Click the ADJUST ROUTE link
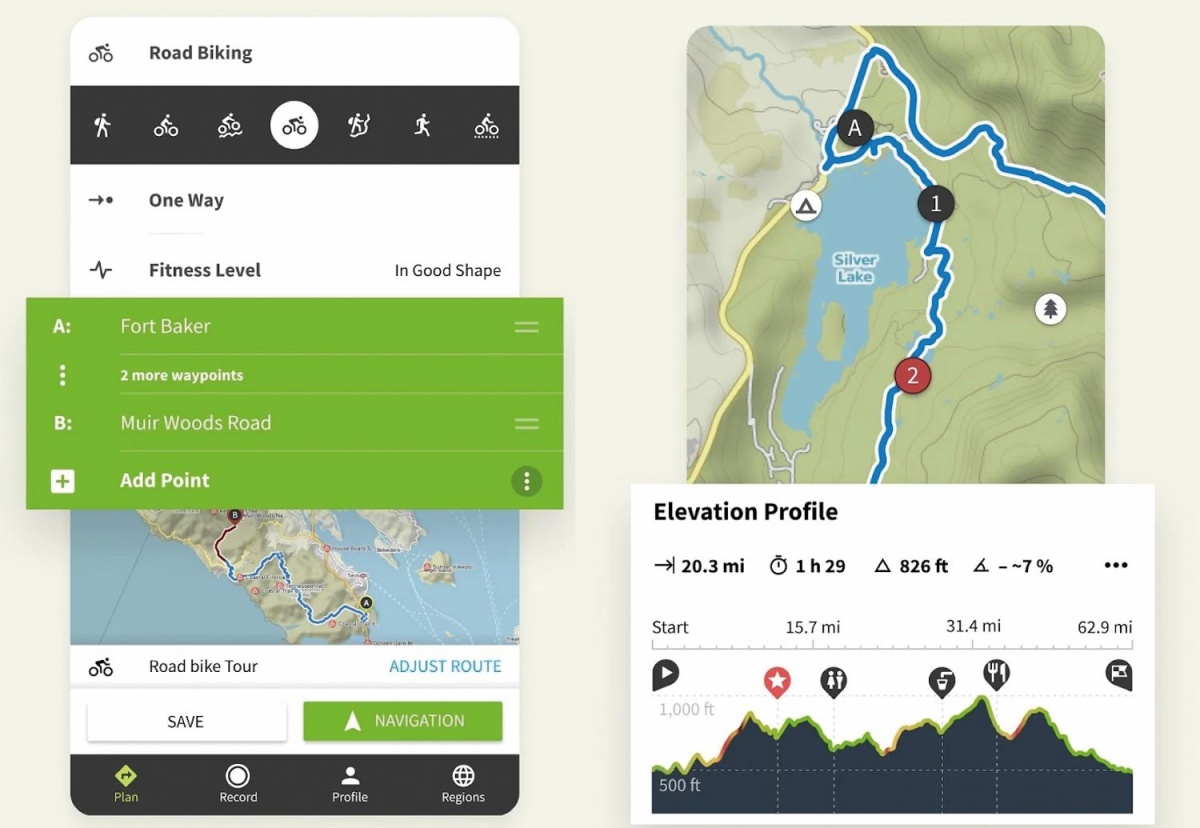This screenshot has width=1200, height=828. [x=445, y=666]
